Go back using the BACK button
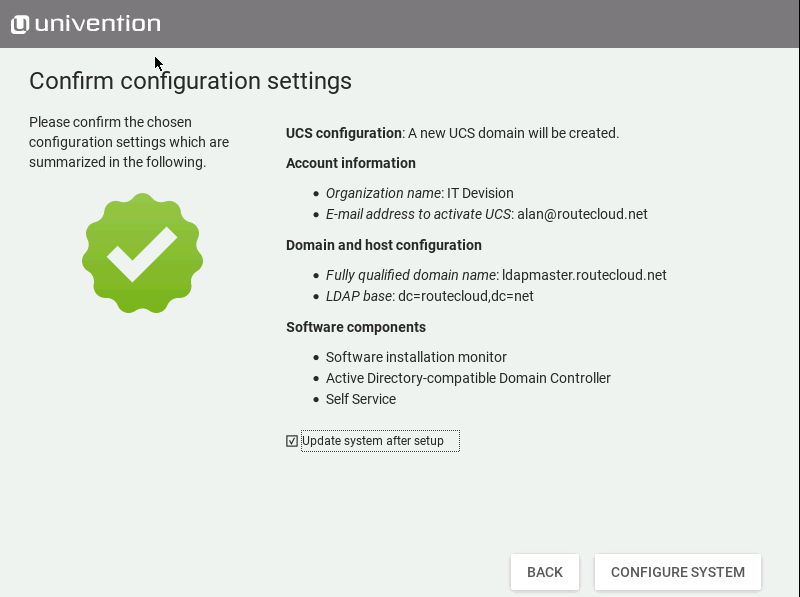This screenshot has width=800, height=597. [x=545, y=572]
